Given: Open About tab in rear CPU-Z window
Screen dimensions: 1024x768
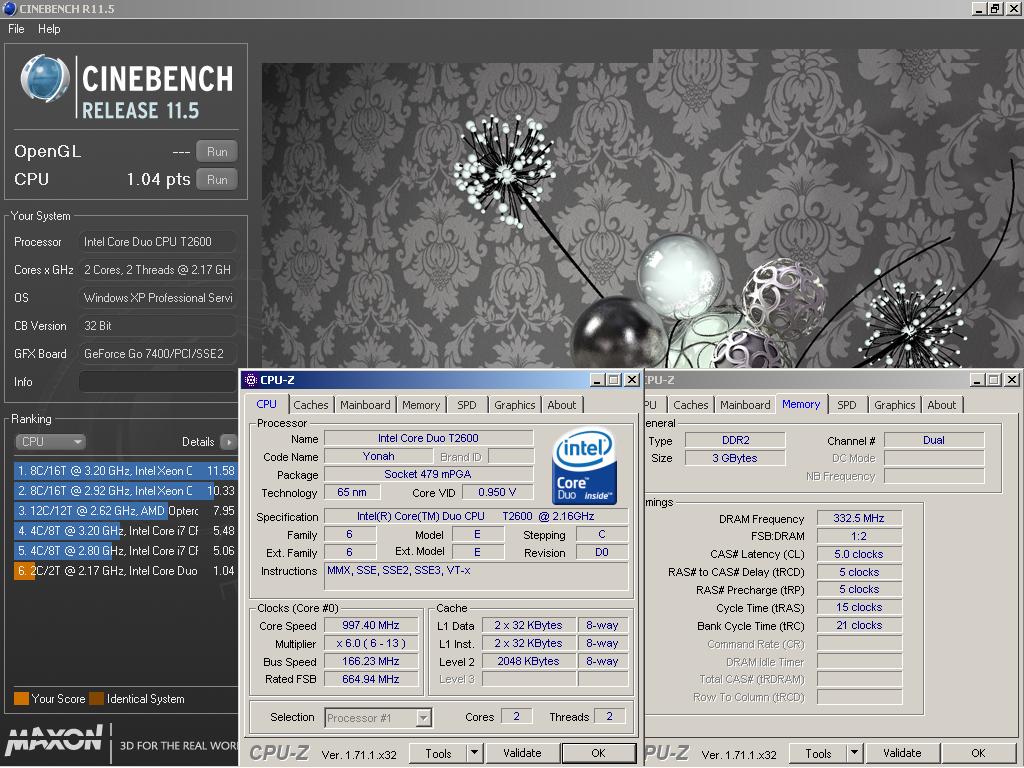Looking at the screenshot, I should click(x=942, y=405).
